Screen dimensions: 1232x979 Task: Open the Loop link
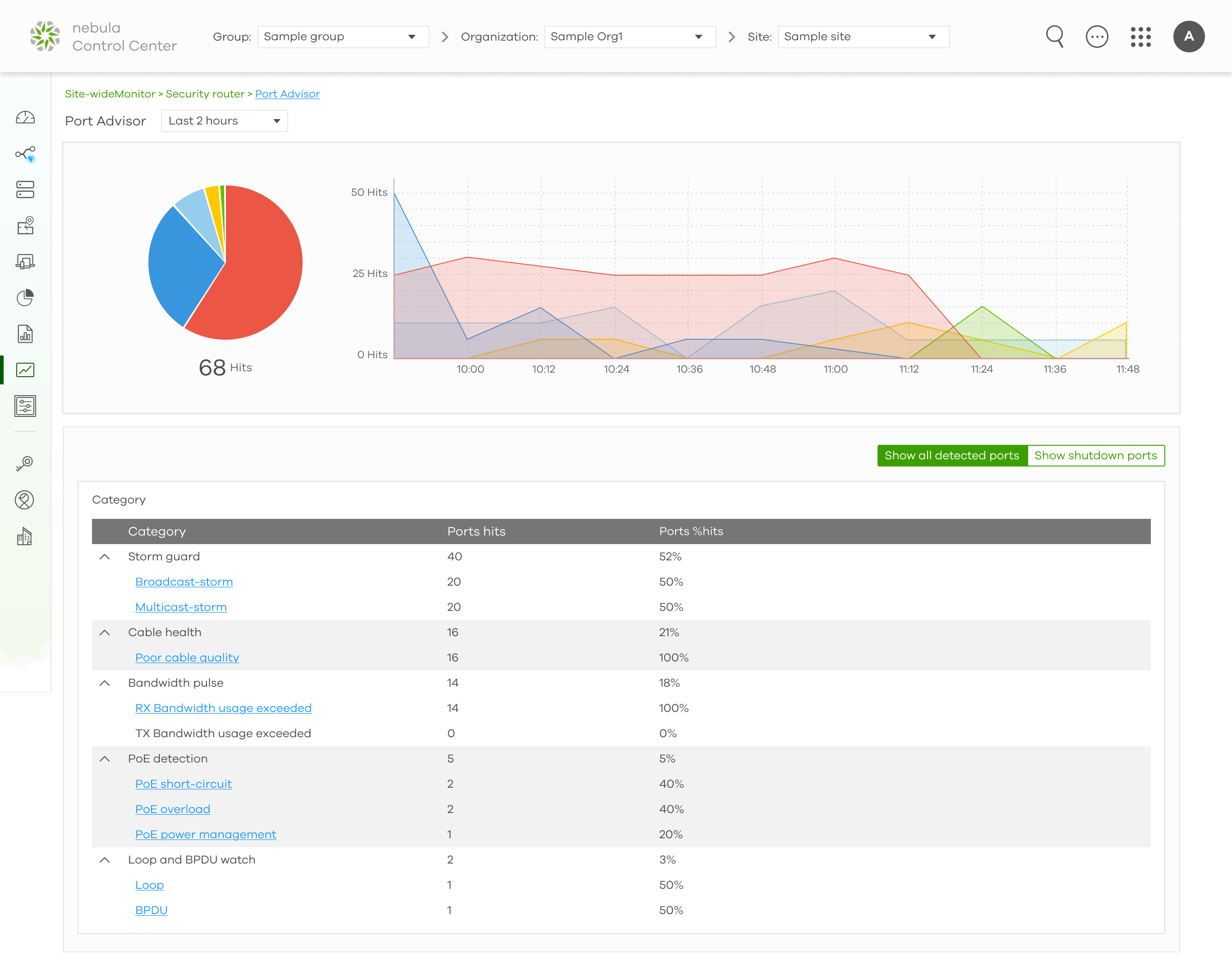pos(149,885)
